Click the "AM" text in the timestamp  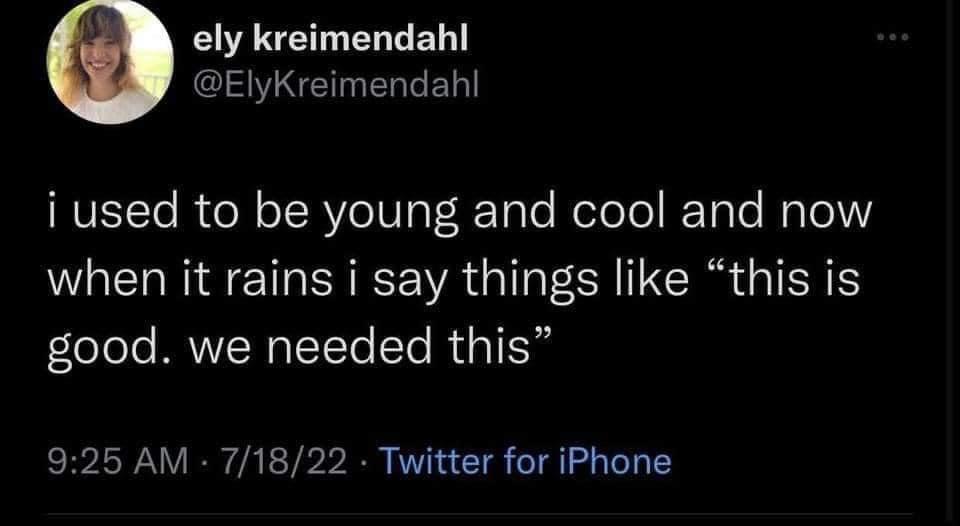click(x=162, y=460)
